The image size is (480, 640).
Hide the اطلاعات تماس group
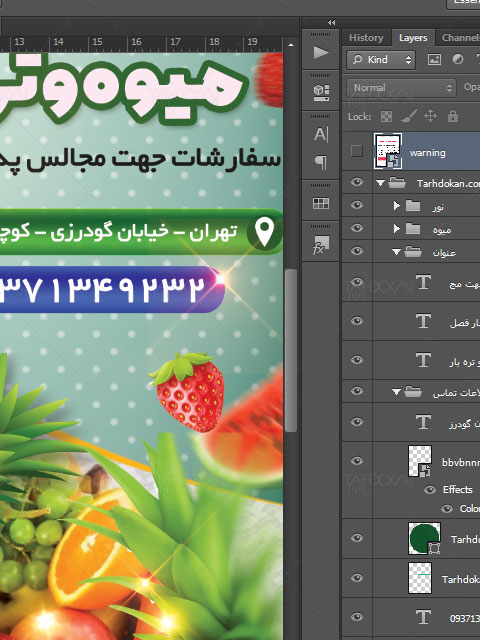(357, 391)
